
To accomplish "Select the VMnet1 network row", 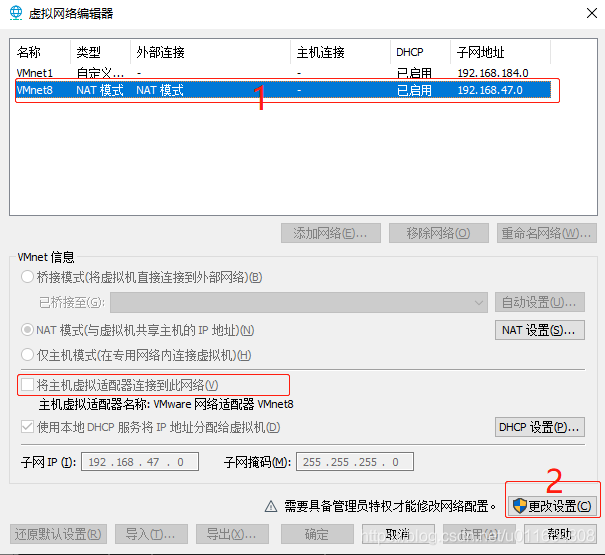I will [283, 73].
